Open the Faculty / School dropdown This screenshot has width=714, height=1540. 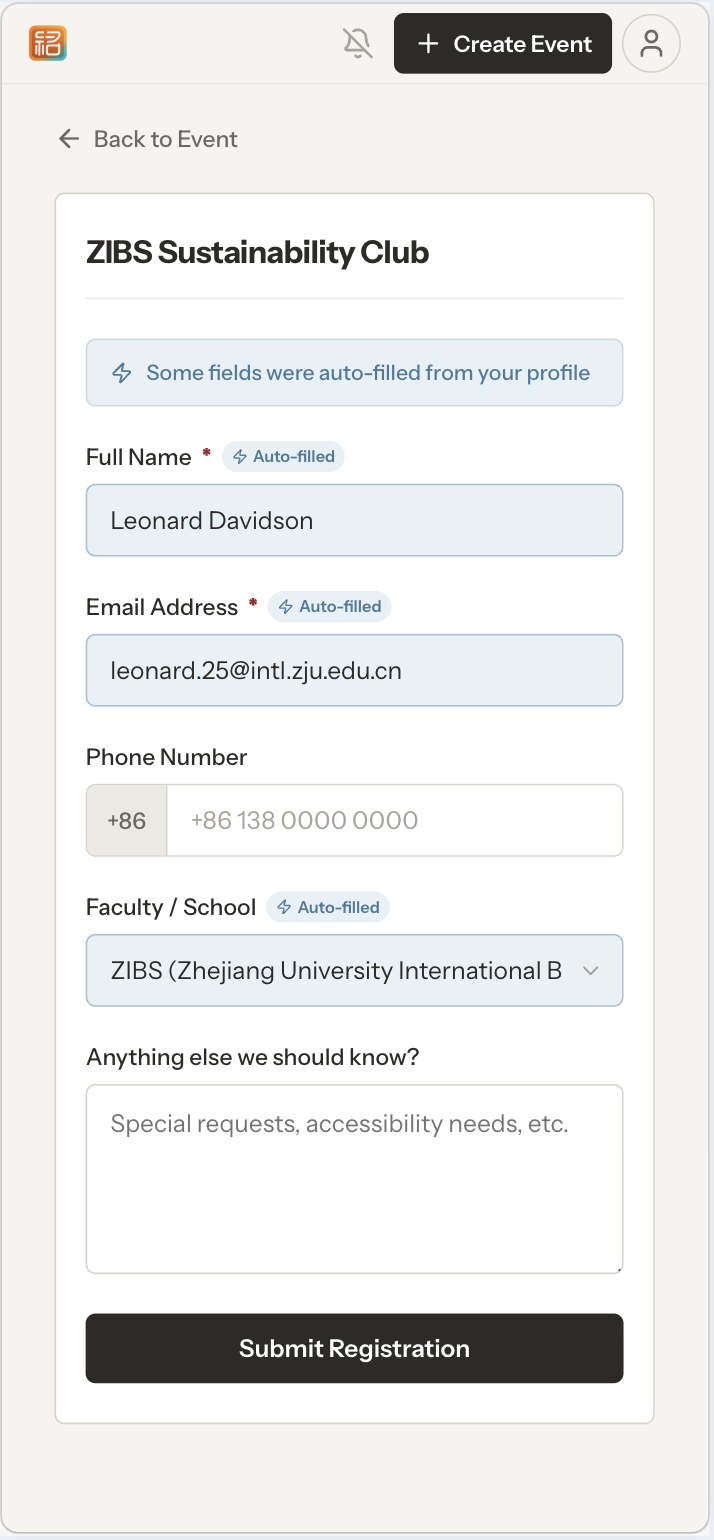click(355, 970)
